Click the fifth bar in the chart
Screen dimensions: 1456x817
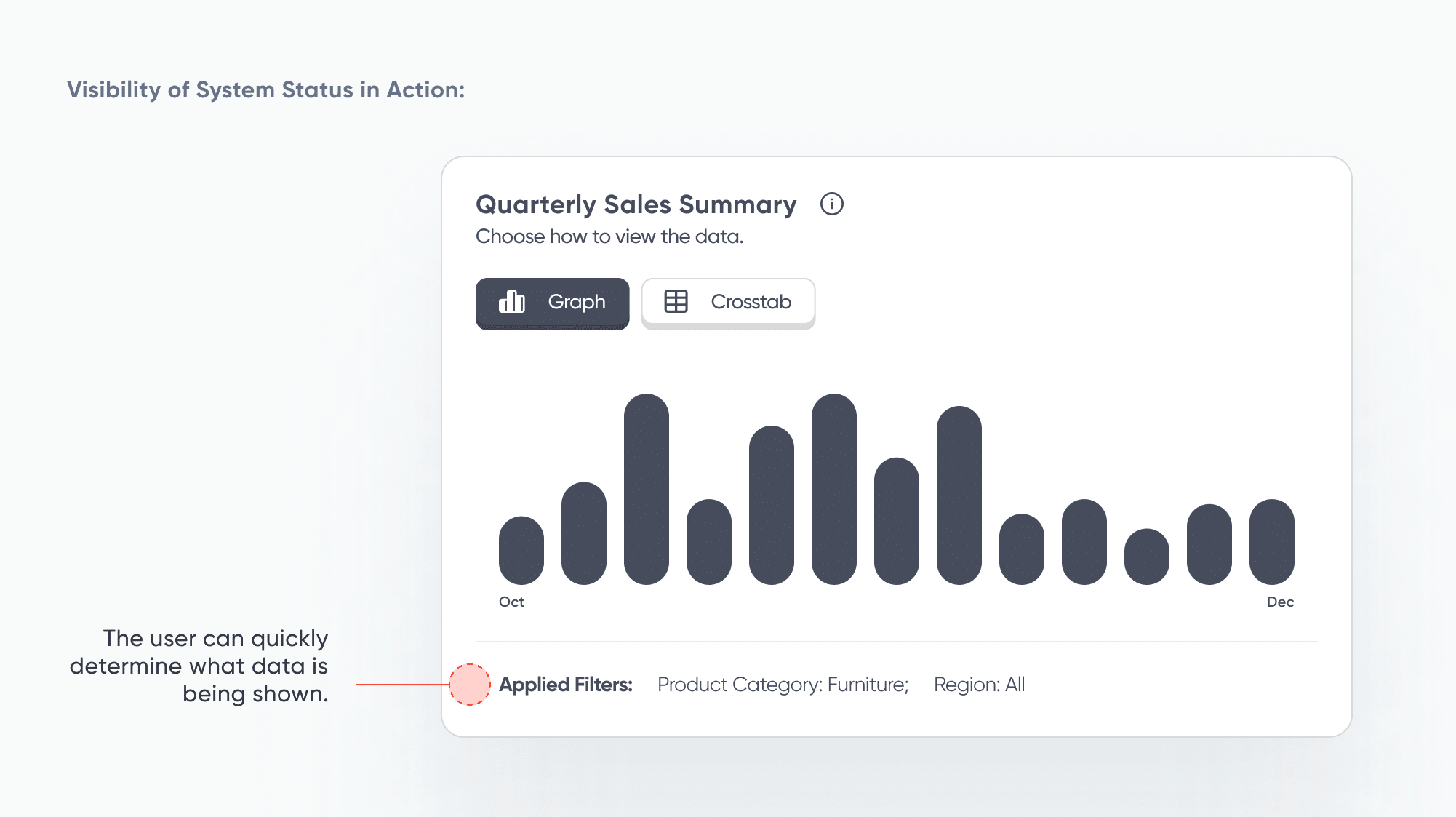(772, 505)
